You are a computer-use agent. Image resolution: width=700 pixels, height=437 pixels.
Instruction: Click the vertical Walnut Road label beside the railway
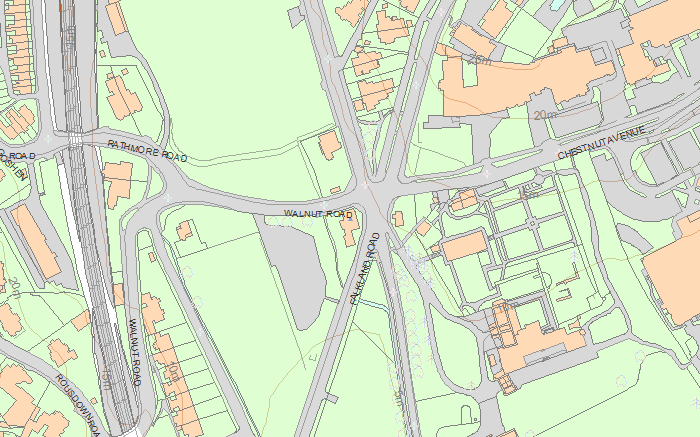pyautogui.click(x=135, y=352)
